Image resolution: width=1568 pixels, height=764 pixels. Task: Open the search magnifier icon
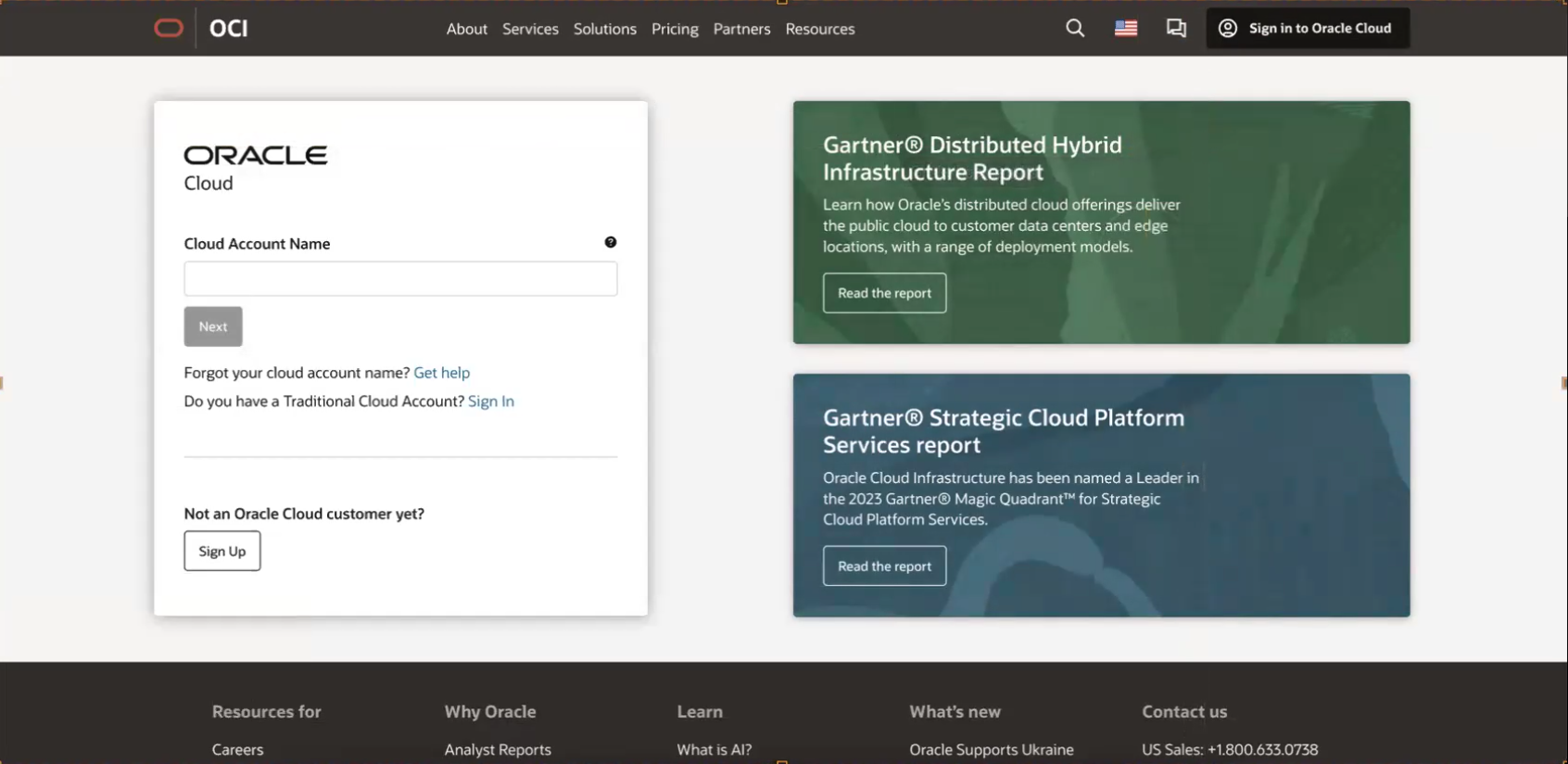tap(1075, 29)
